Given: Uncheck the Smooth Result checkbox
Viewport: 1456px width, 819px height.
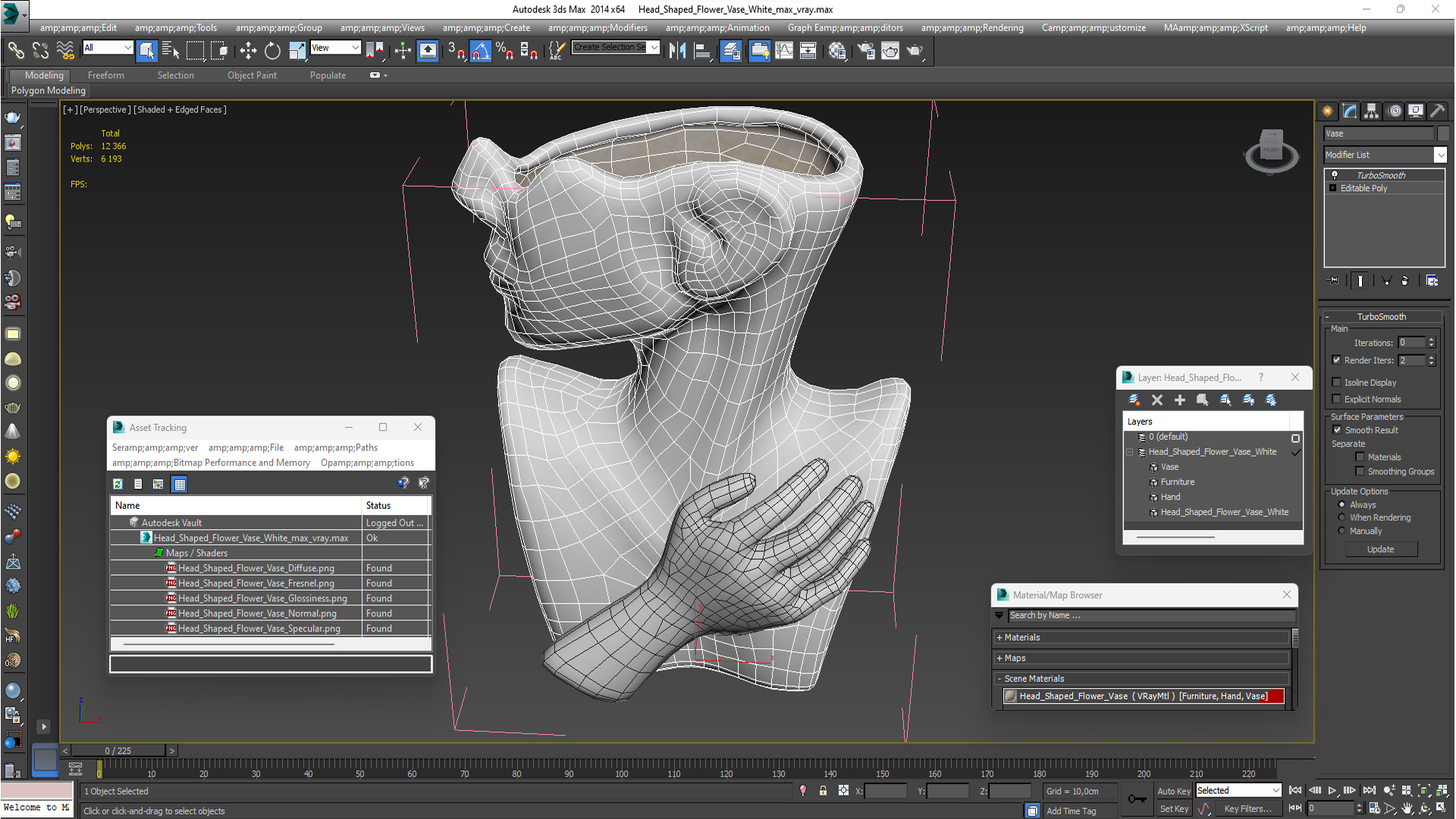Looking at the screenshot, I should coord(1338,430).
